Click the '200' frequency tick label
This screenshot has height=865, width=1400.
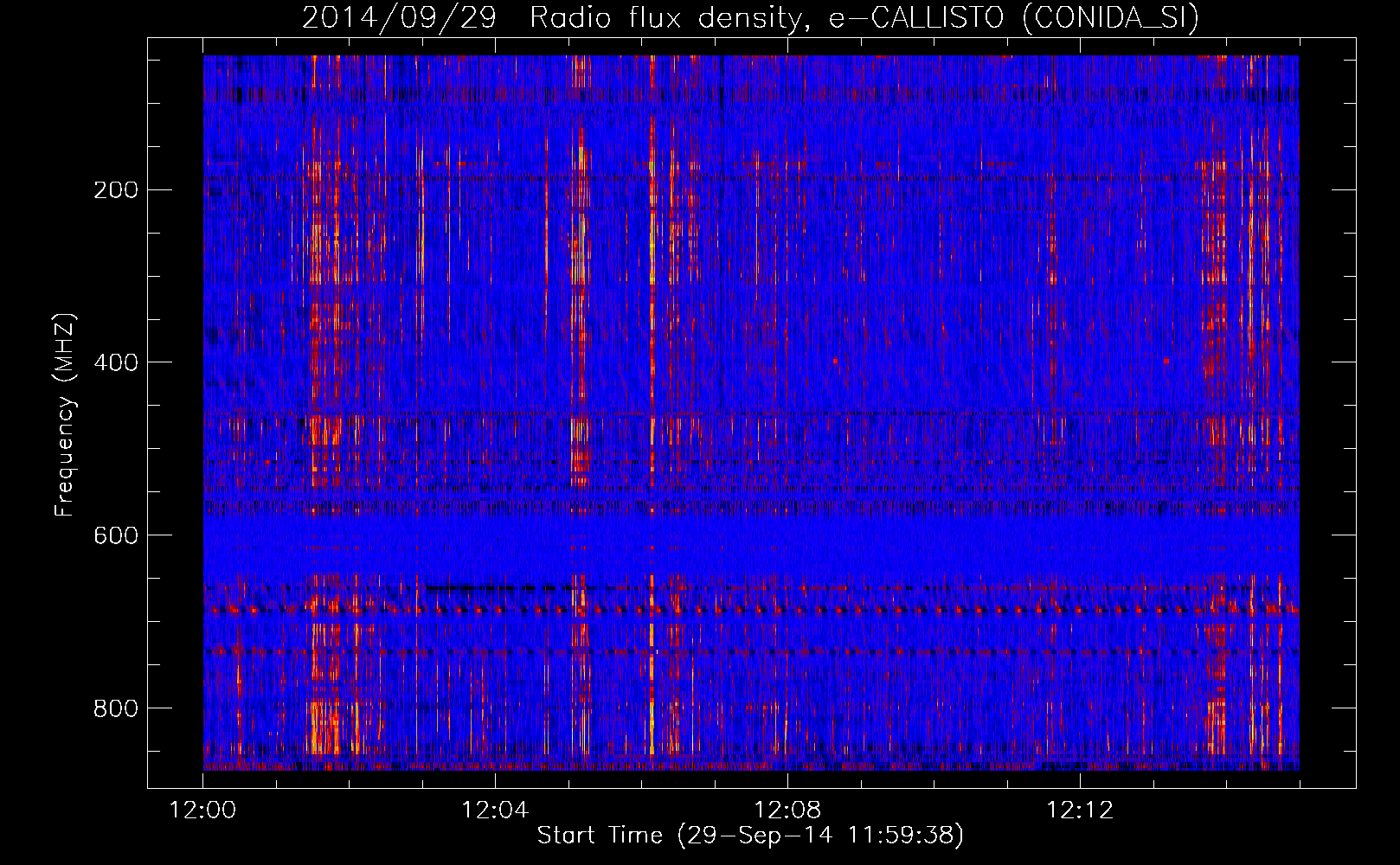(116, 190)
